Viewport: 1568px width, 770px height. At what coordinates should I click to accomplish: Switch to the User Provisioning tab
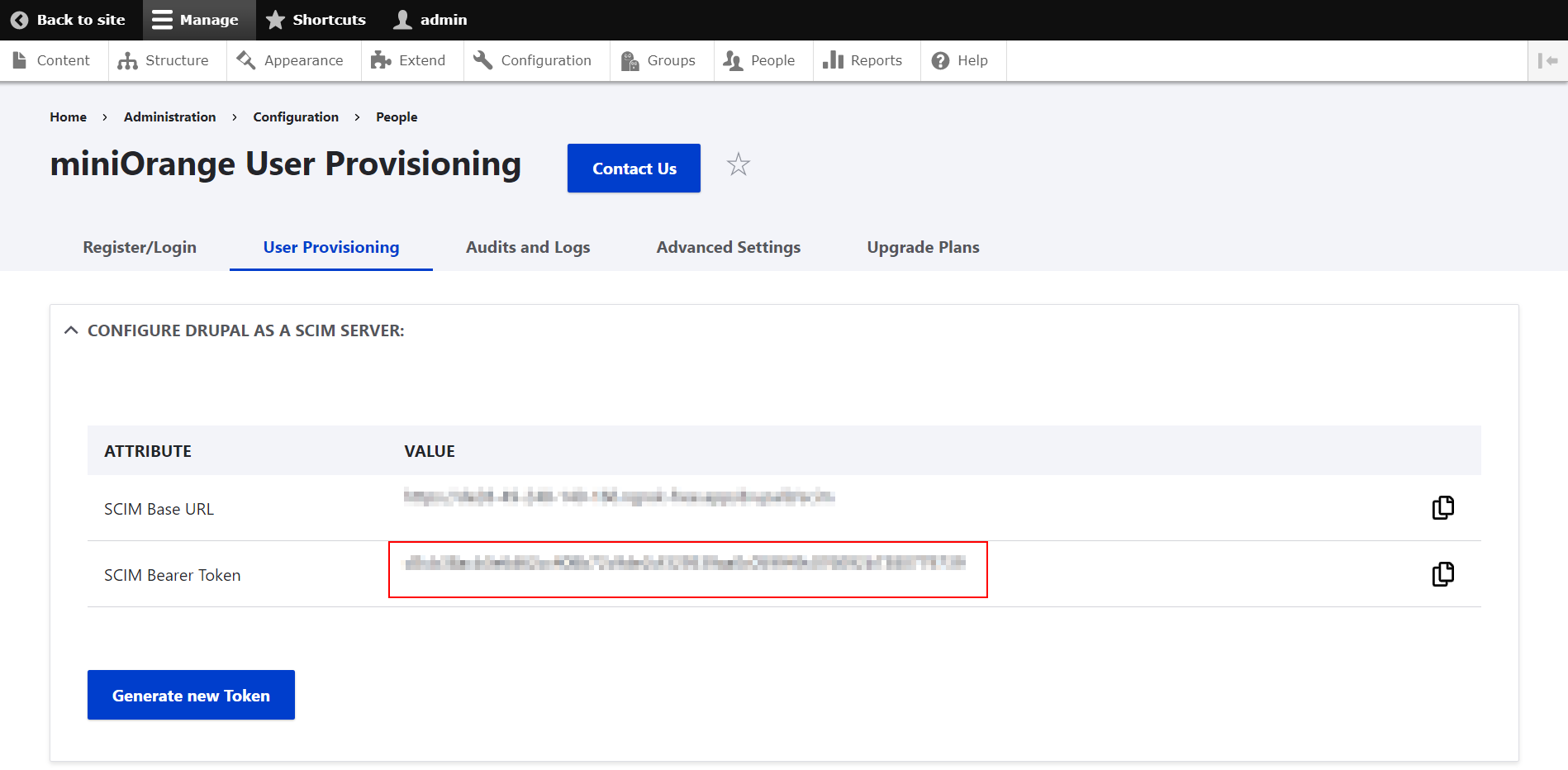click(331, 247)
